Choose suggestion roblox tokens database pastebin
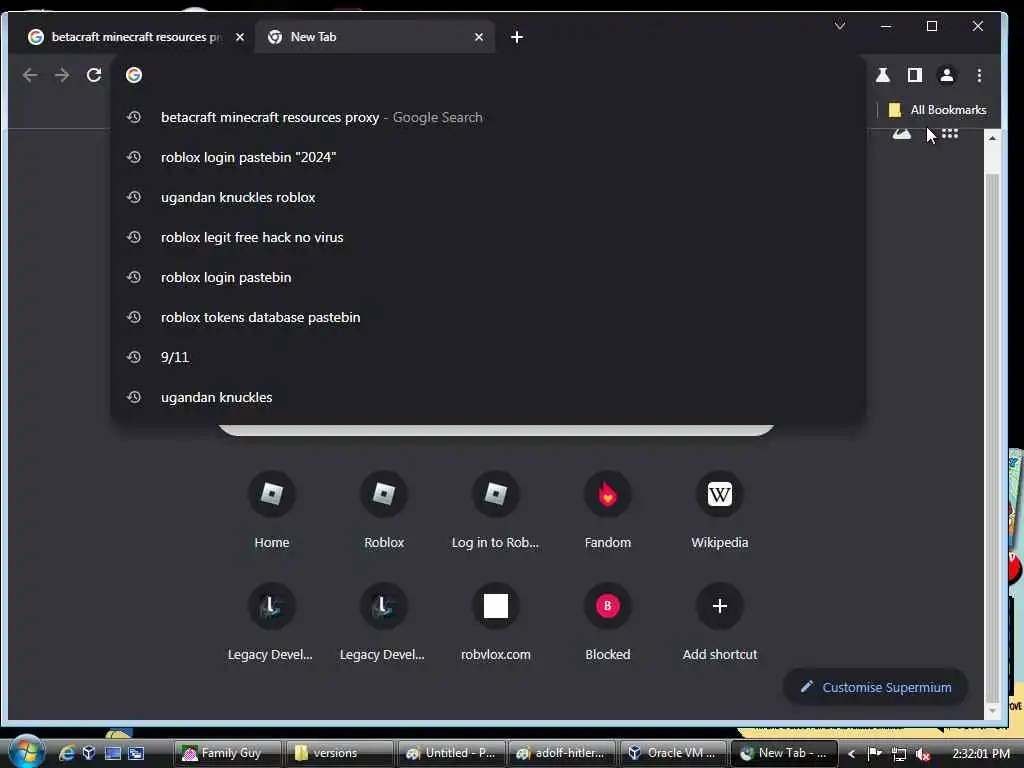 point(488,317)
